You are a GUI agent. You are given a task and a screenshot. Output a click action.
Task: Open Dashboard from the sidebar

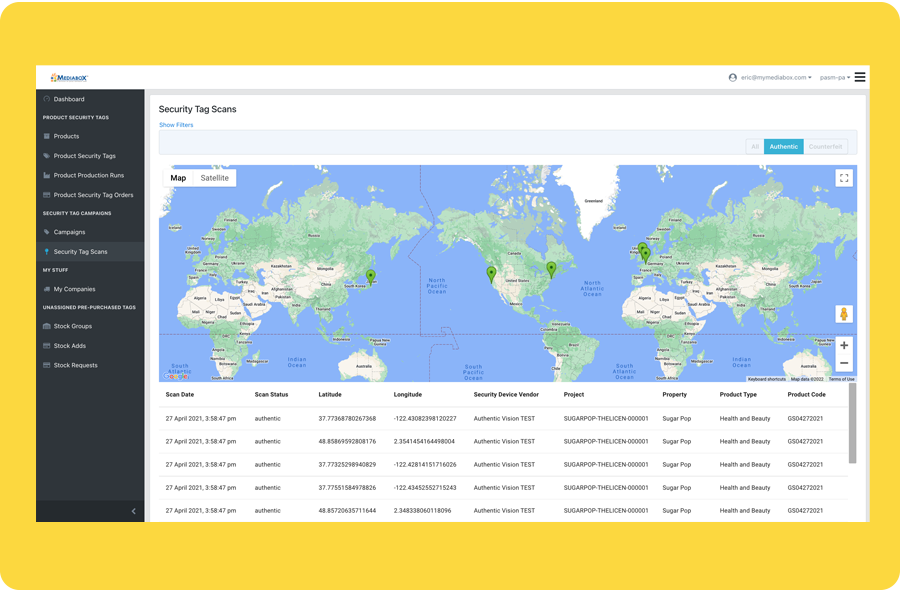point(69,99)
